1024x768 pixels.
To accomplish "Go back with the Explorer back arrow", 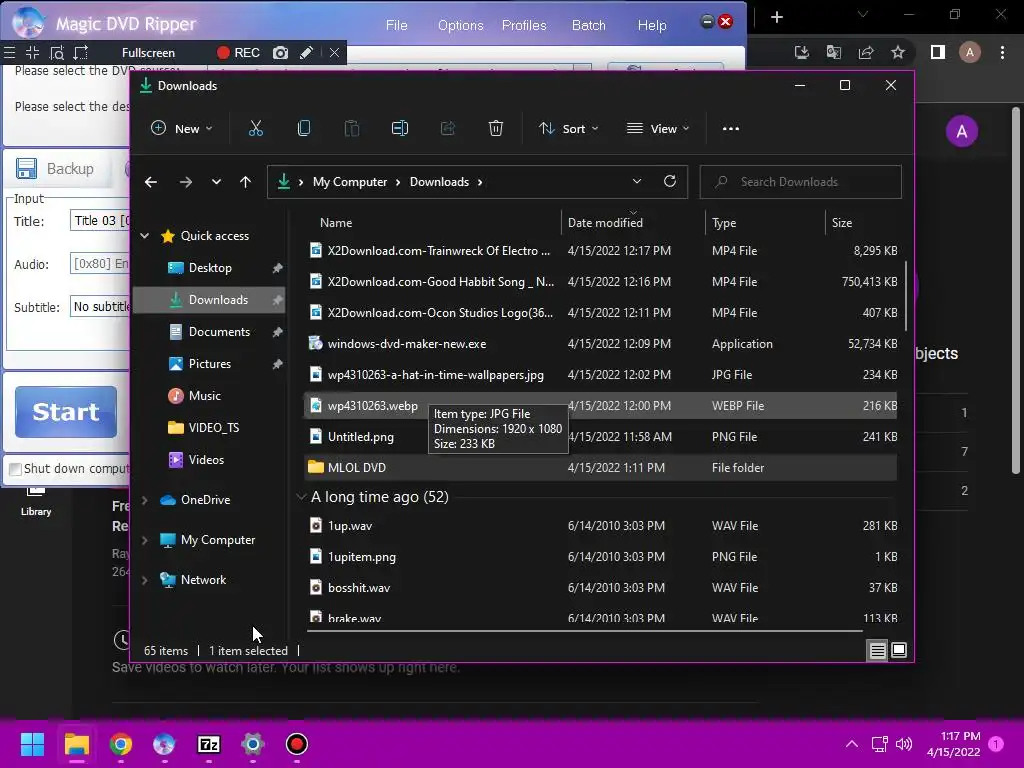I will [x=151, y=182].
